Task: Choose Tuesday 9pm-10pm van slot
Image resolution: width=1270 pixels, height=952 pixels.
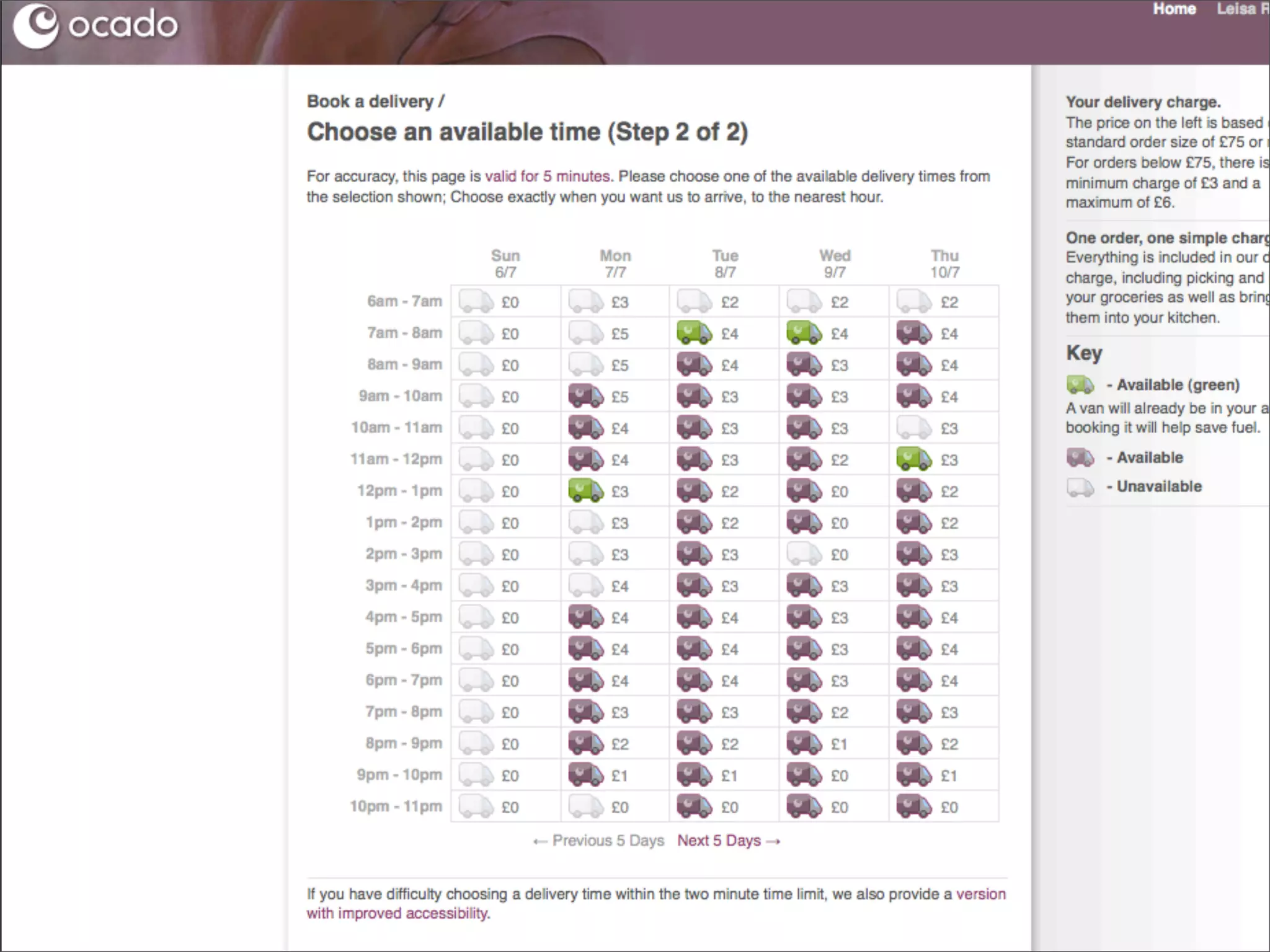Action: point(694,775)
